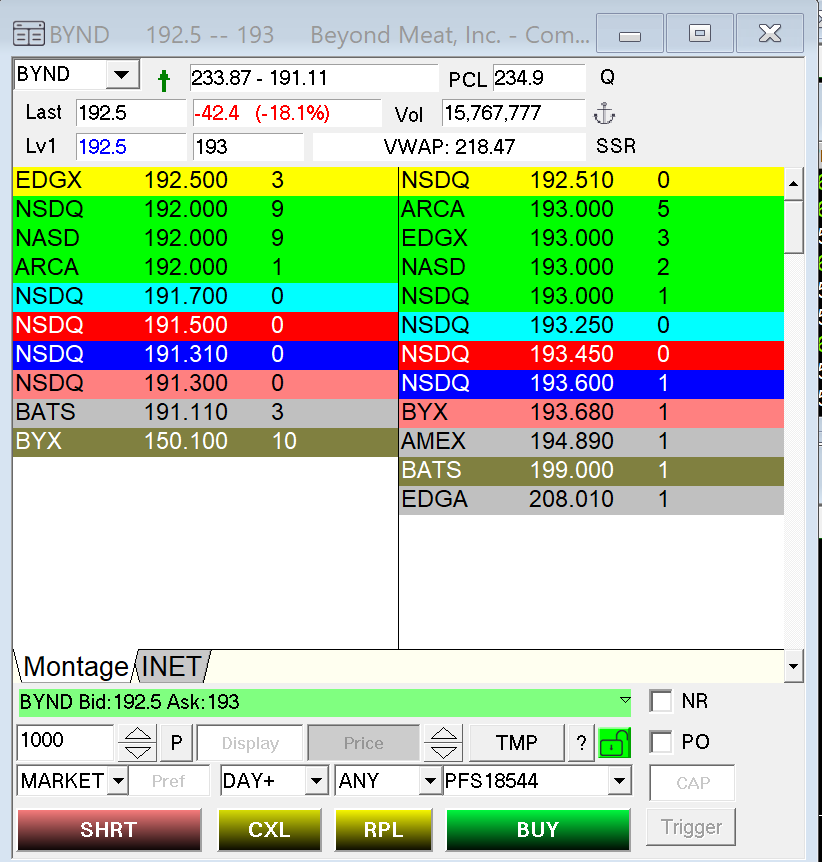Select the BYX 193.680 ask row
The height and width of the screenshot is (862, 822).
[x=592, y=412]
